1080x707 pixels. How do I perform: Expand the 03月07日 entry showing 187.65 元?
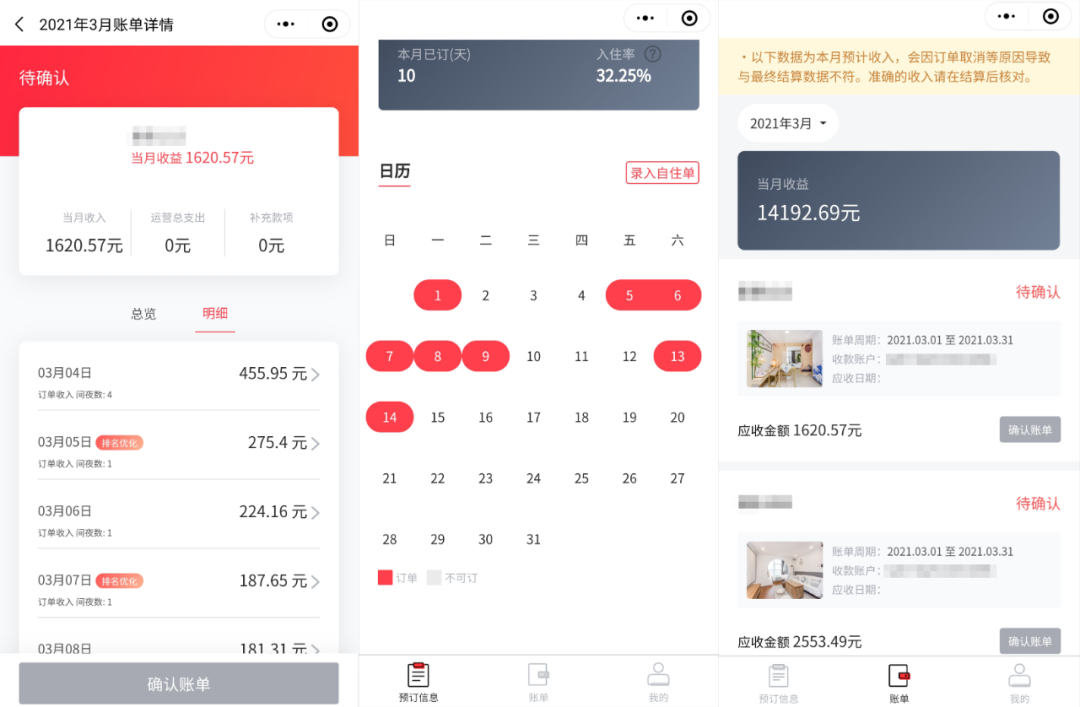point(315,582)
